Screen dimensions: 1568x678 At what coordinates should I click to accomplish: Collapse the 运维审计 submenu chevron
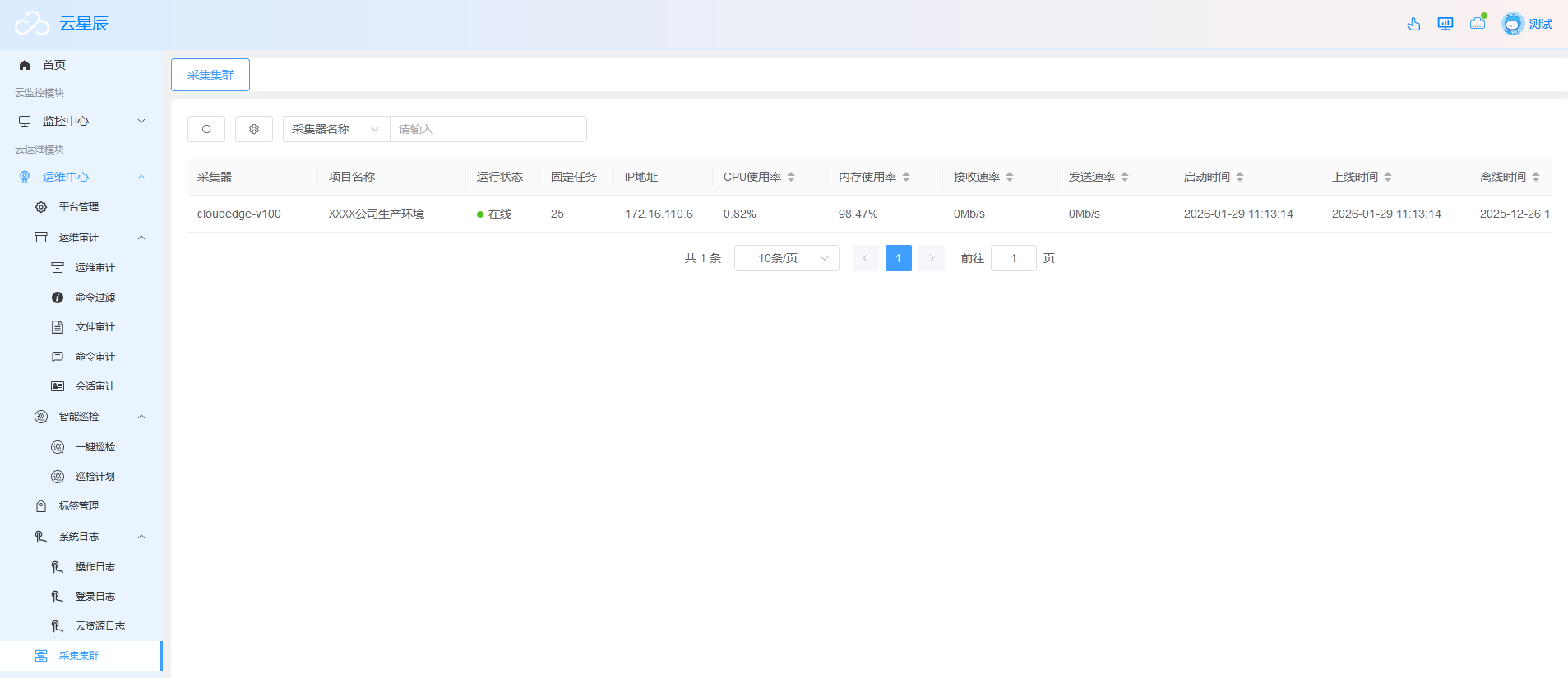click(141, 238)
